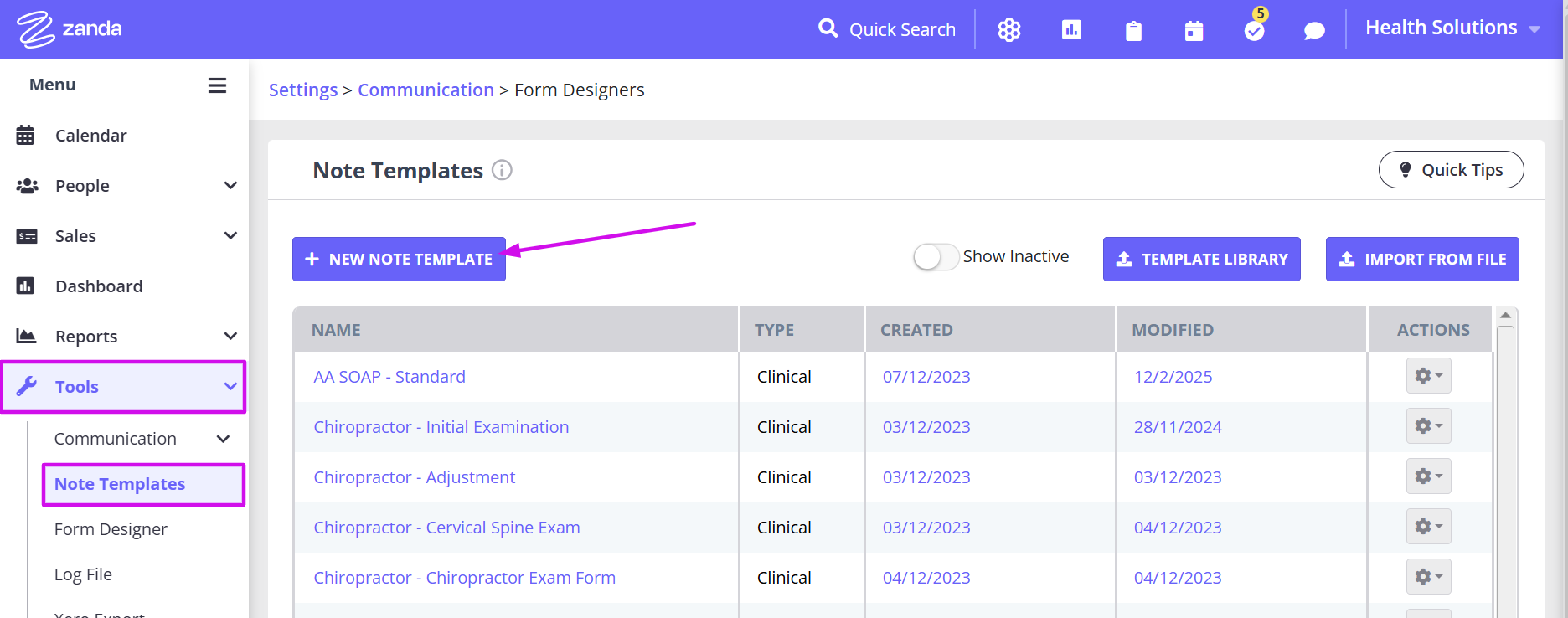This screenshot has height=618, width=1568.
Task: Click Import From File button
Action: click(1421, 260)
